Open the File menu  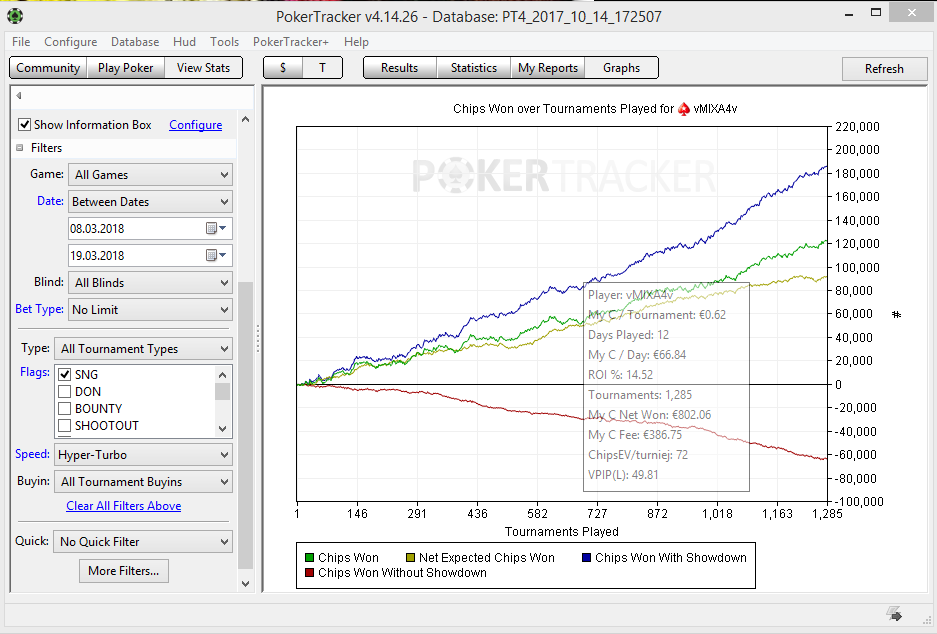click(x=21, y=42)
